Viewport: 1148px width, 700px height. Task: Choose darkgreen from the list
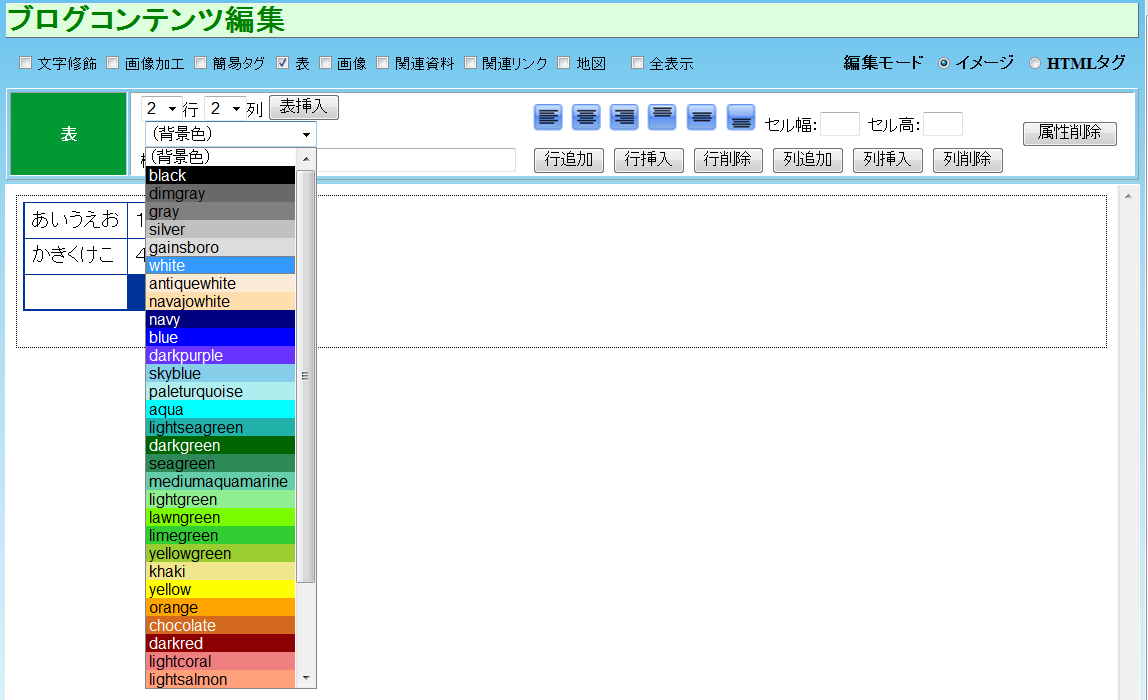[220, 445]
